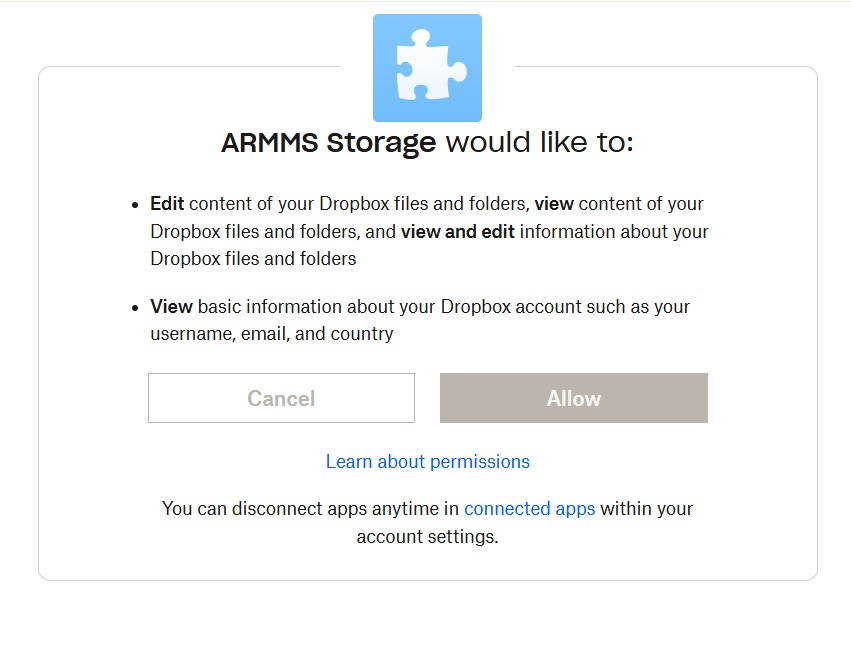
Task: Follow the connected apps link
Action: (x=529, y=508)
